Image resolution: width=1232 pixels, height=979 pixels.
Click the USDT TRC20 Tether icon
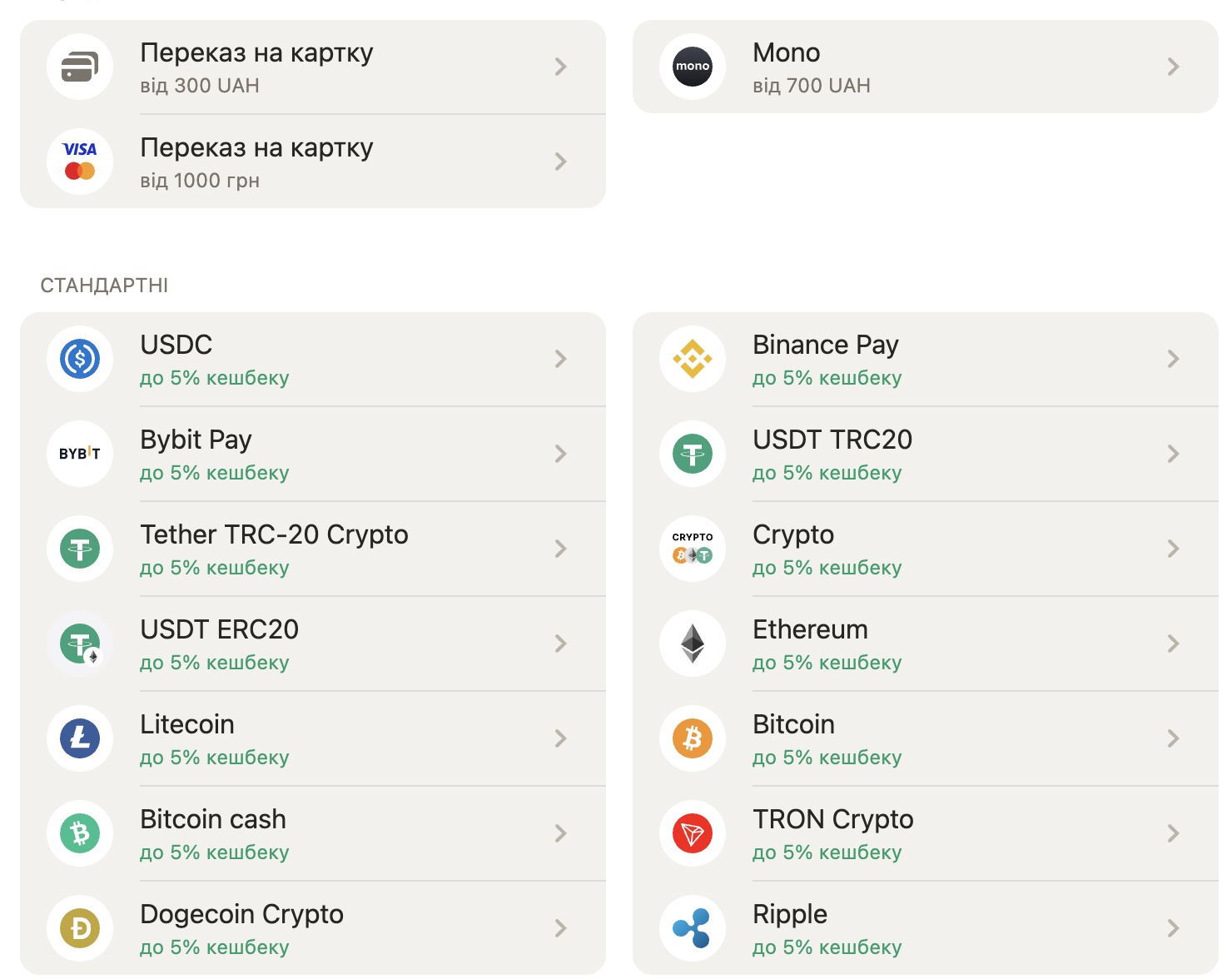[x=693, y=454]
